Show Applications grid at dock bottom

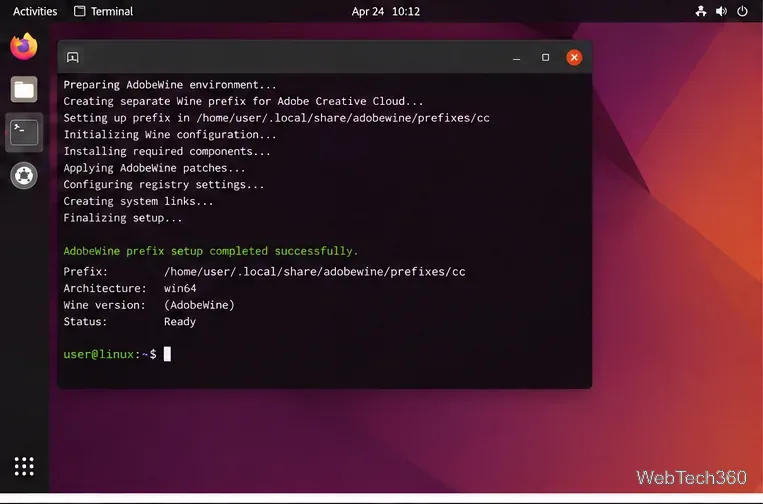[24, 466]
